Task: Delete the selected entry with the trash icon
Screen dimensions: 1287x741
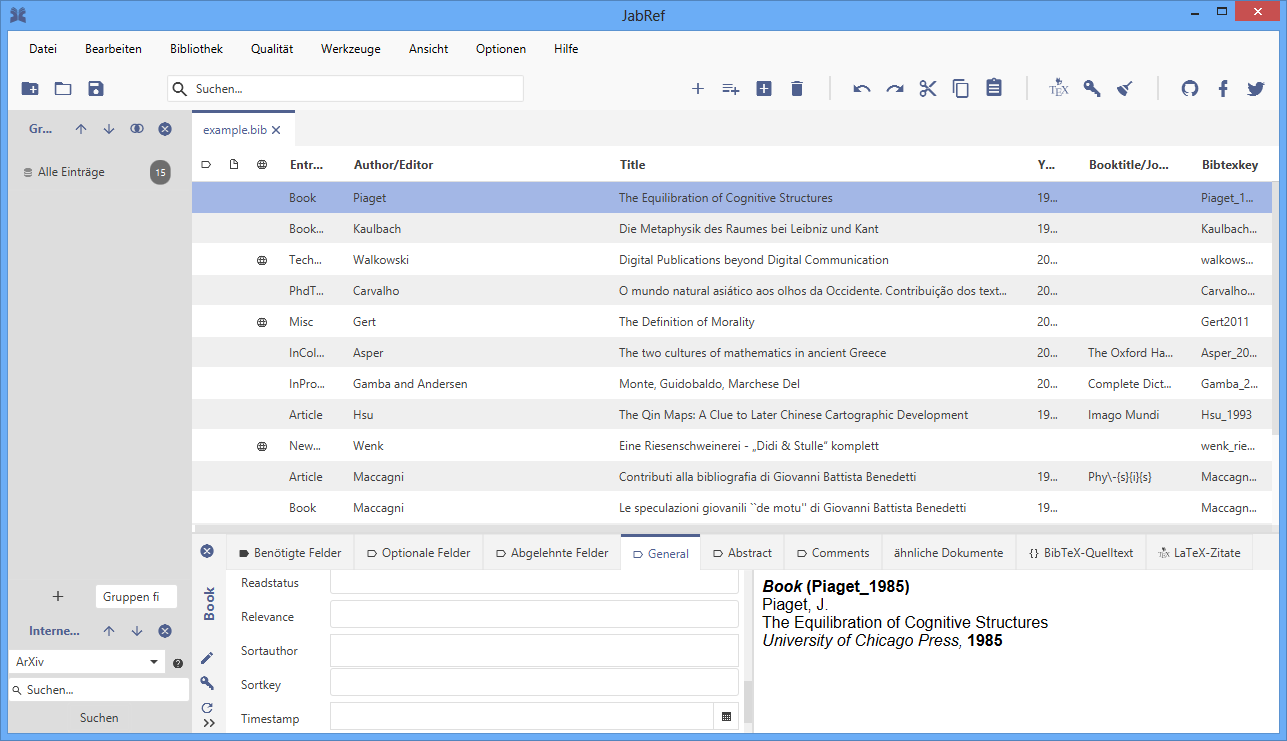Action: (797, 88)
